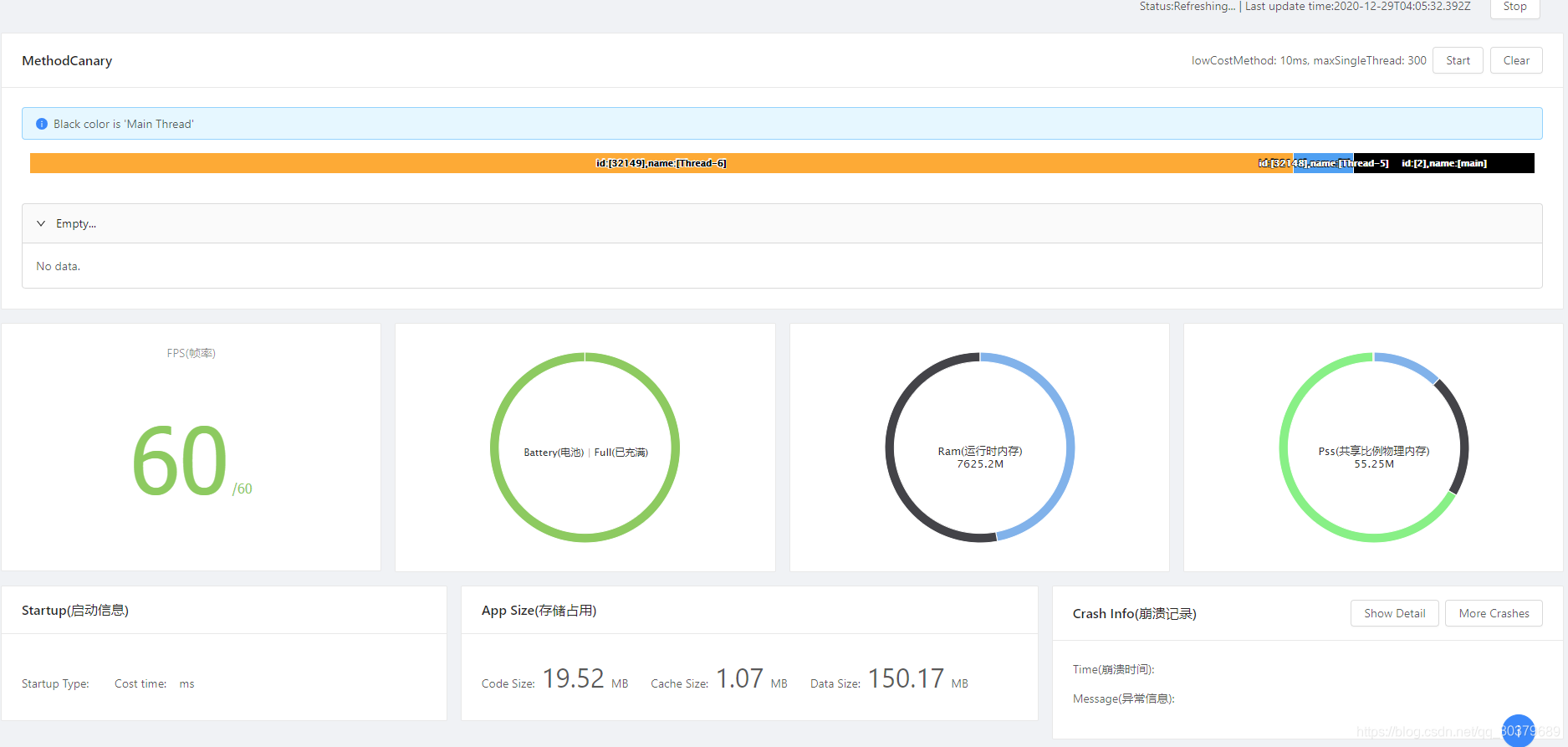Click the Startup Type: label
The image size is (1568, 747).
[x=55, y=683]
